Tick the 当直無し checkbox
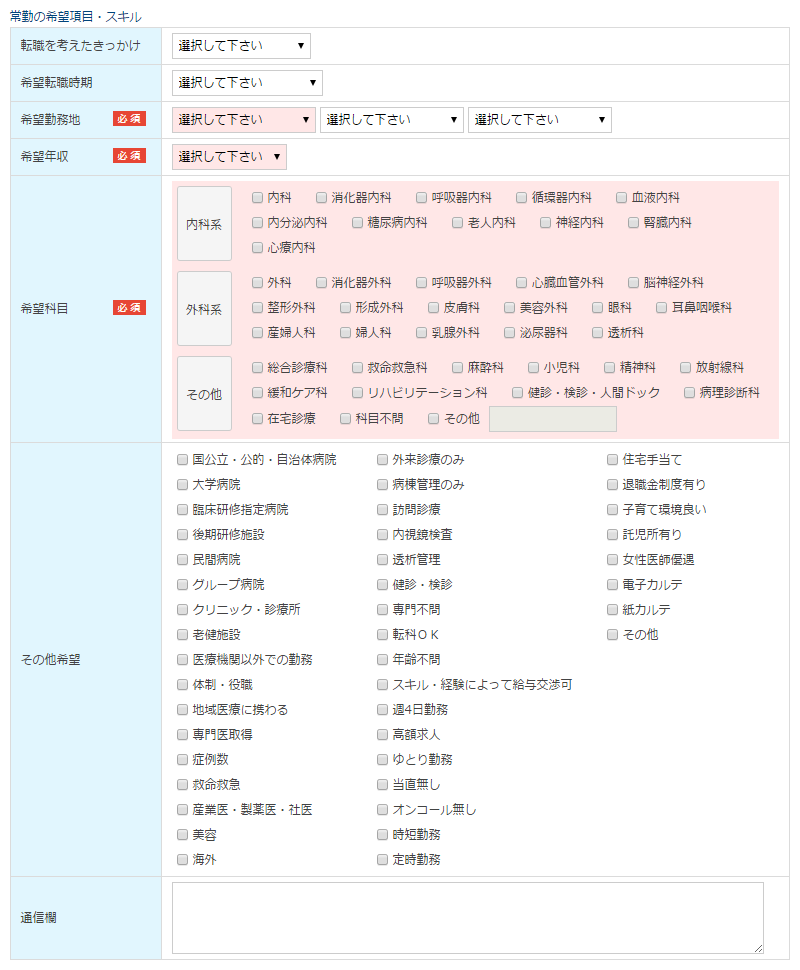Viewport: 800px width, 970px height. point(383,785)
